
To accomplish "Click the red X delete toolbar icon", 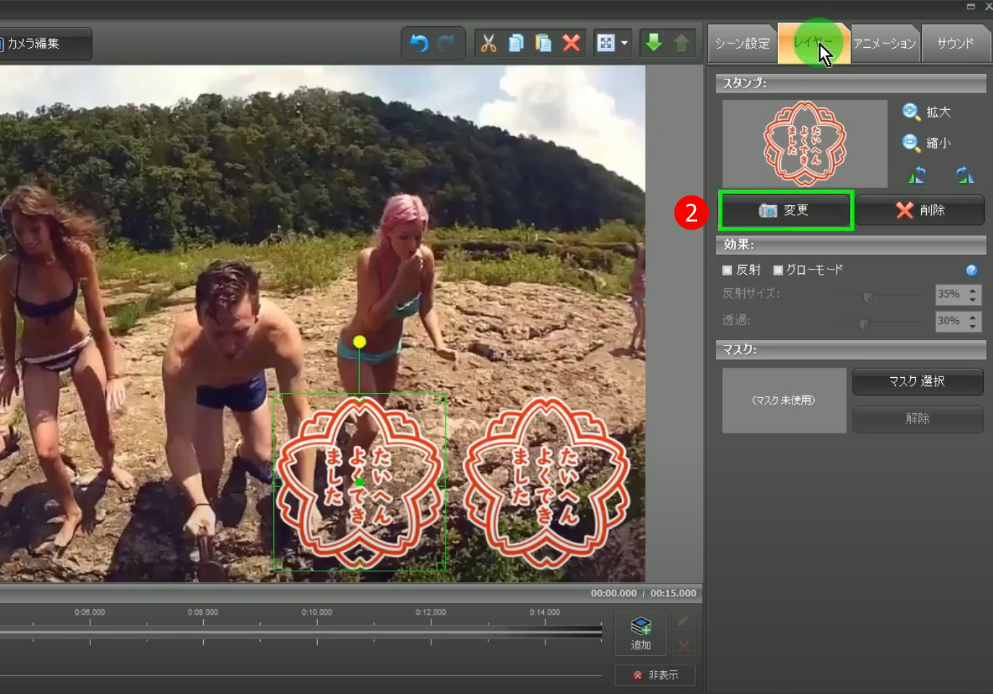I will (x=571, y=43).
